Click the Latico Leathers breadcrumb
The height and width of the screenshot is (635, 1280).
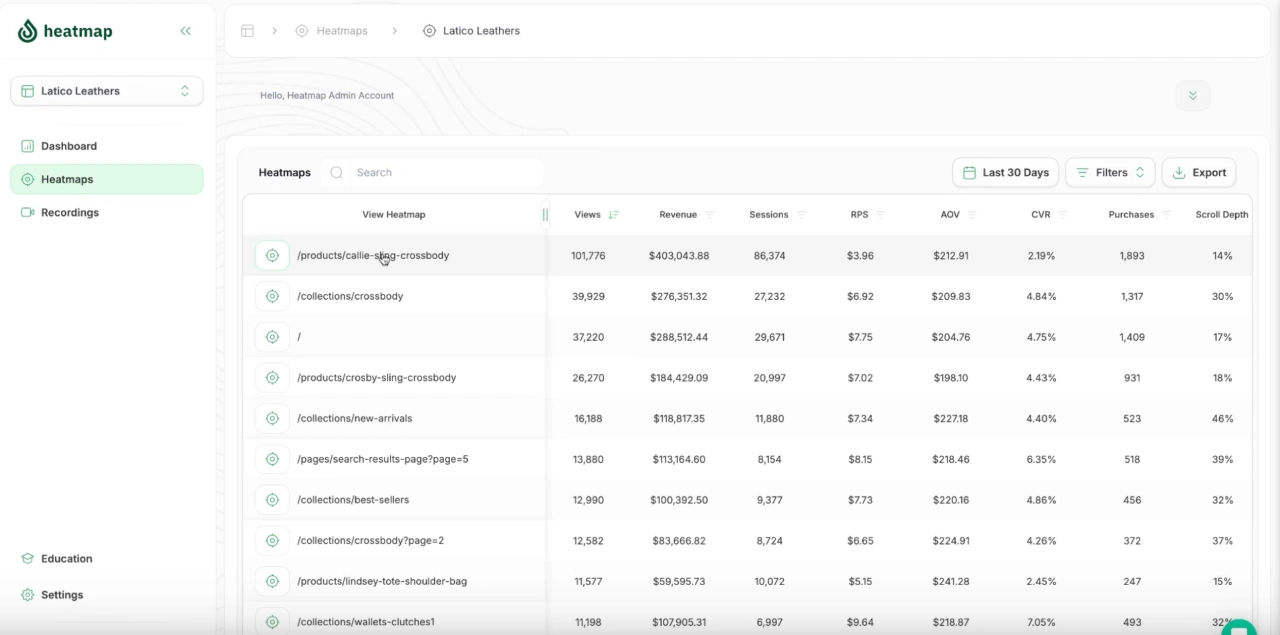coord(471,31)
